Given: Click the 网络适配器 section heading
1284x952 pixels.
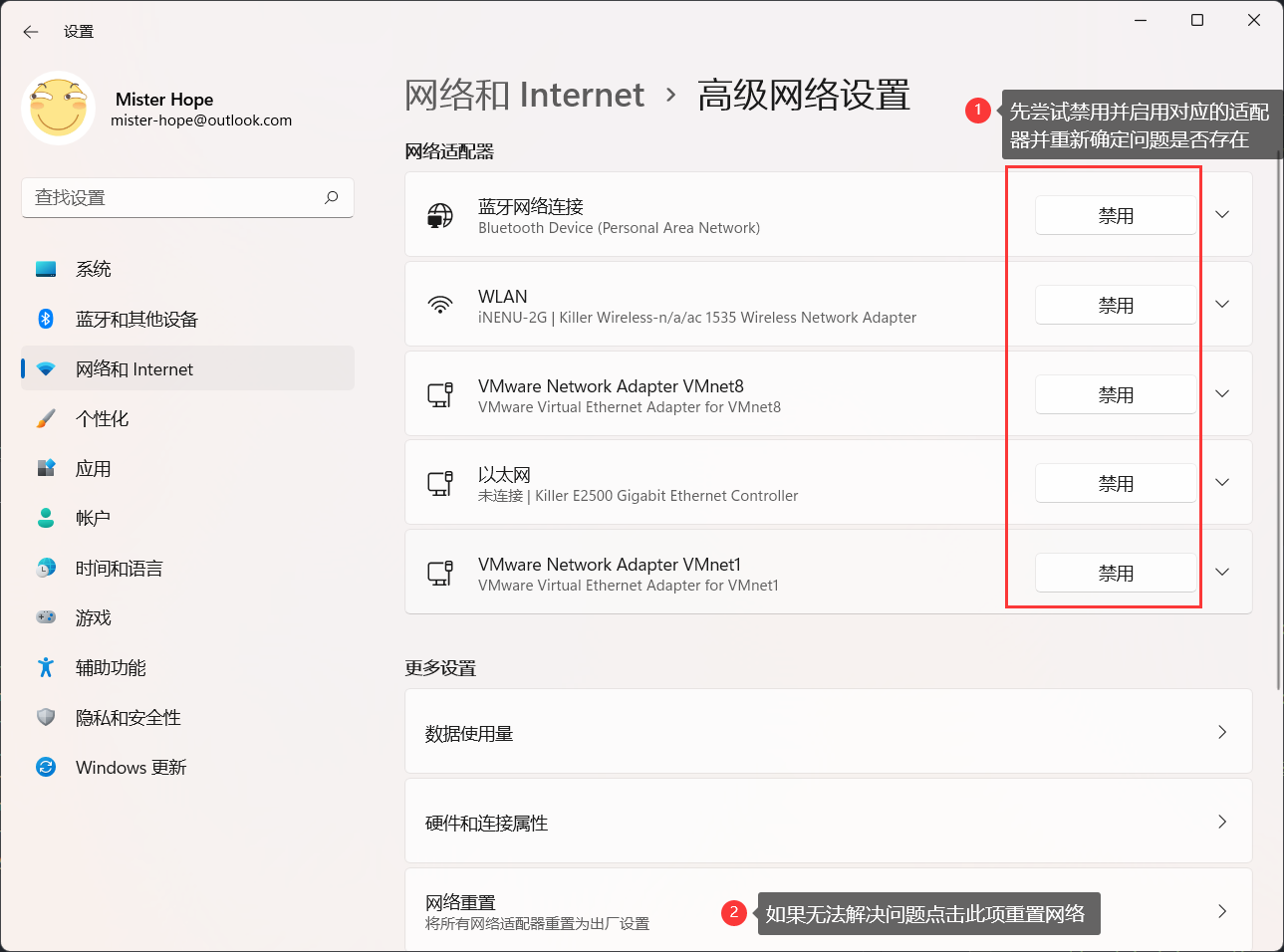Looking at the screenshot, I should [449, 151].
